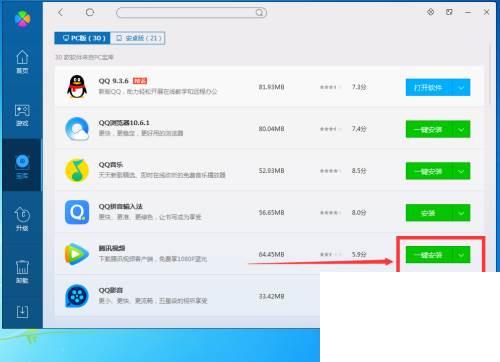
Task: Click the 7.4分 rating of QQ浏览器
Action: coord(359,129)
